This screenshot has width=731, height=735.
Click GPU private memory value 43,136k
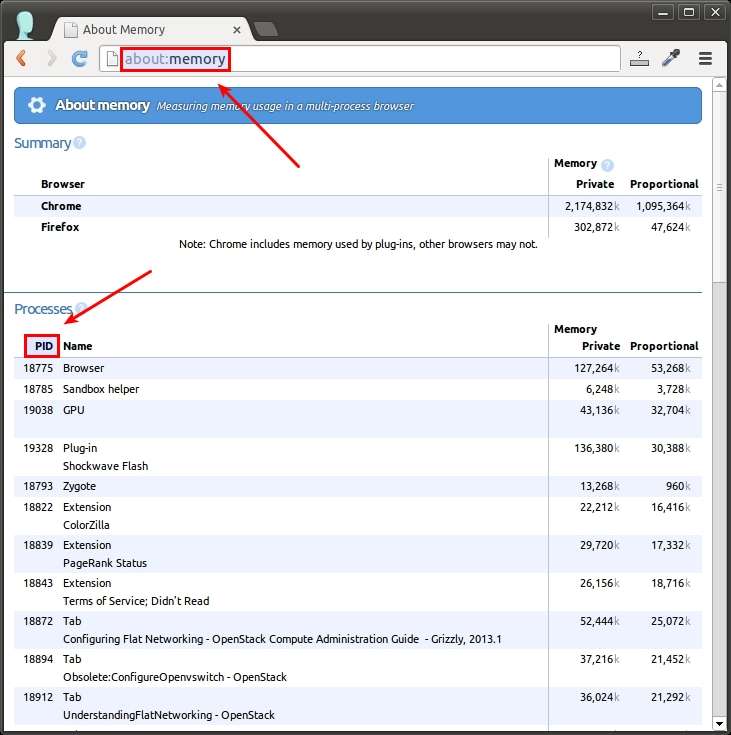pos(599,410)
